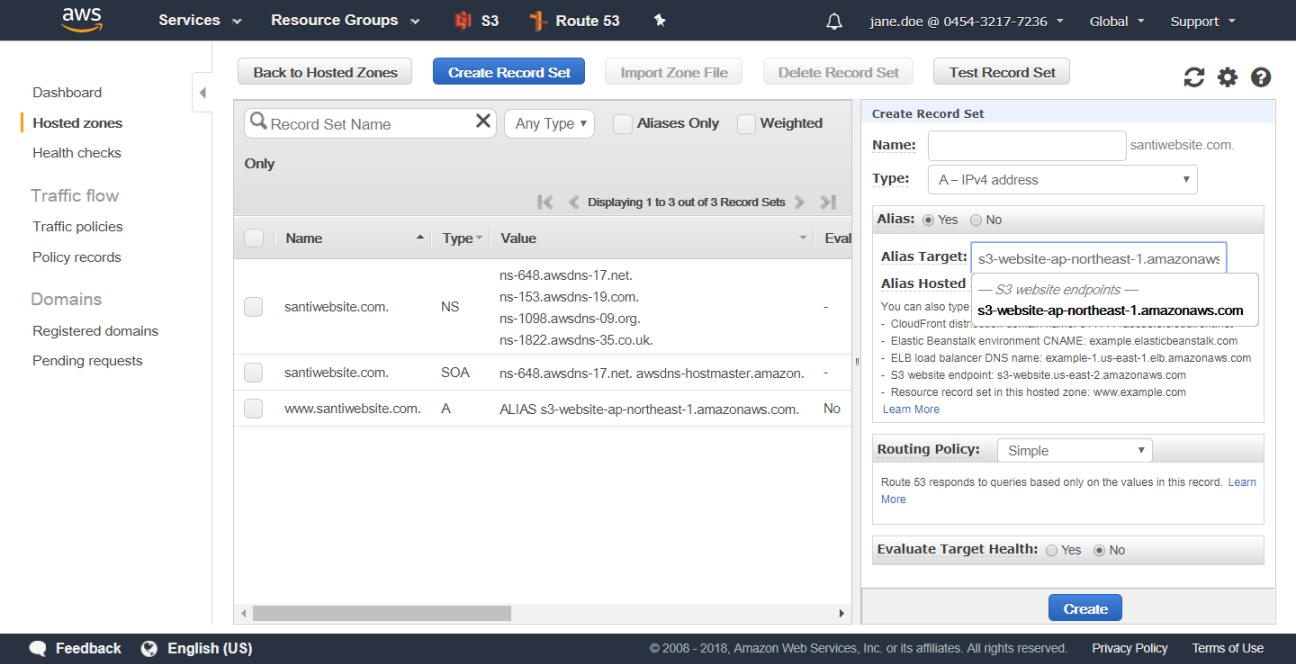Select s3-website-ap-northeast-1 suggestion in dropdown list
This screenshot has height=664, width=1296.
click(1110, 310)
